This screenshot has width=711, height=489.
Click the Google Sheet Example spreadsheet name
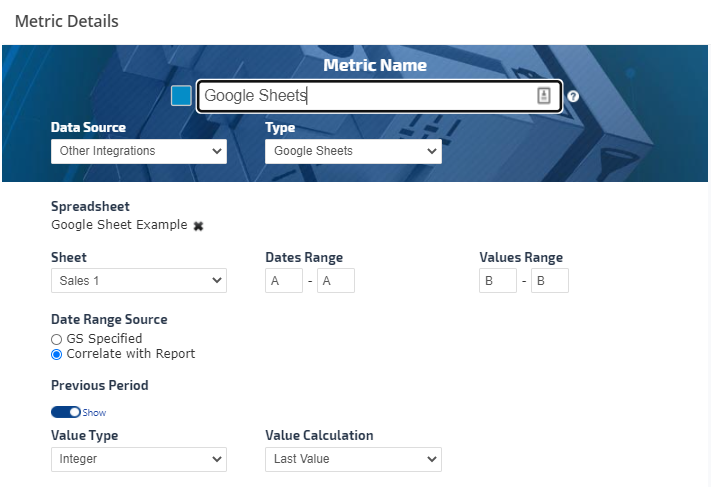pyautogui.click(x=119, y=225)
